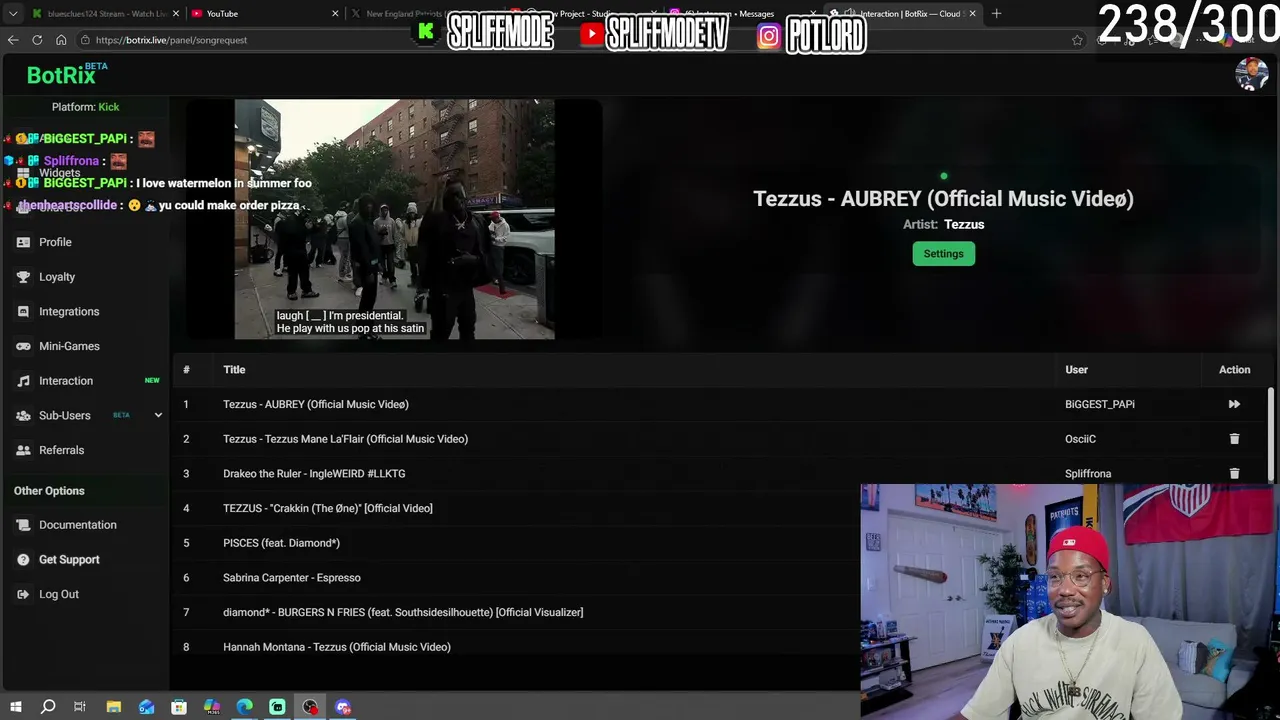Open Microsoft Store from the taskbar
This screenshot has width=1280, height=720.
[179, 707]
